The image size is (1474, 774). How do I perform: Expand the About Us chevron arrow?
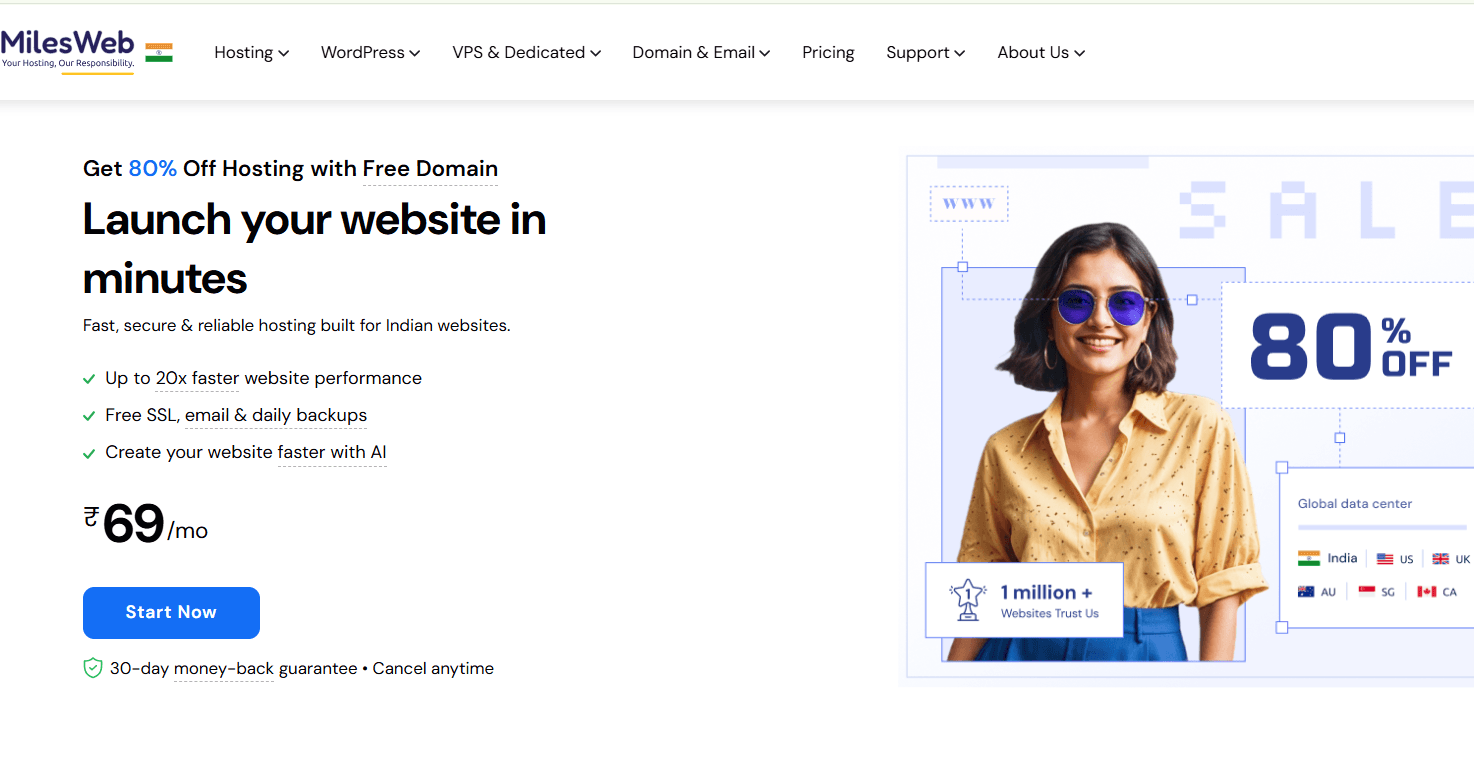(1080, 53)
